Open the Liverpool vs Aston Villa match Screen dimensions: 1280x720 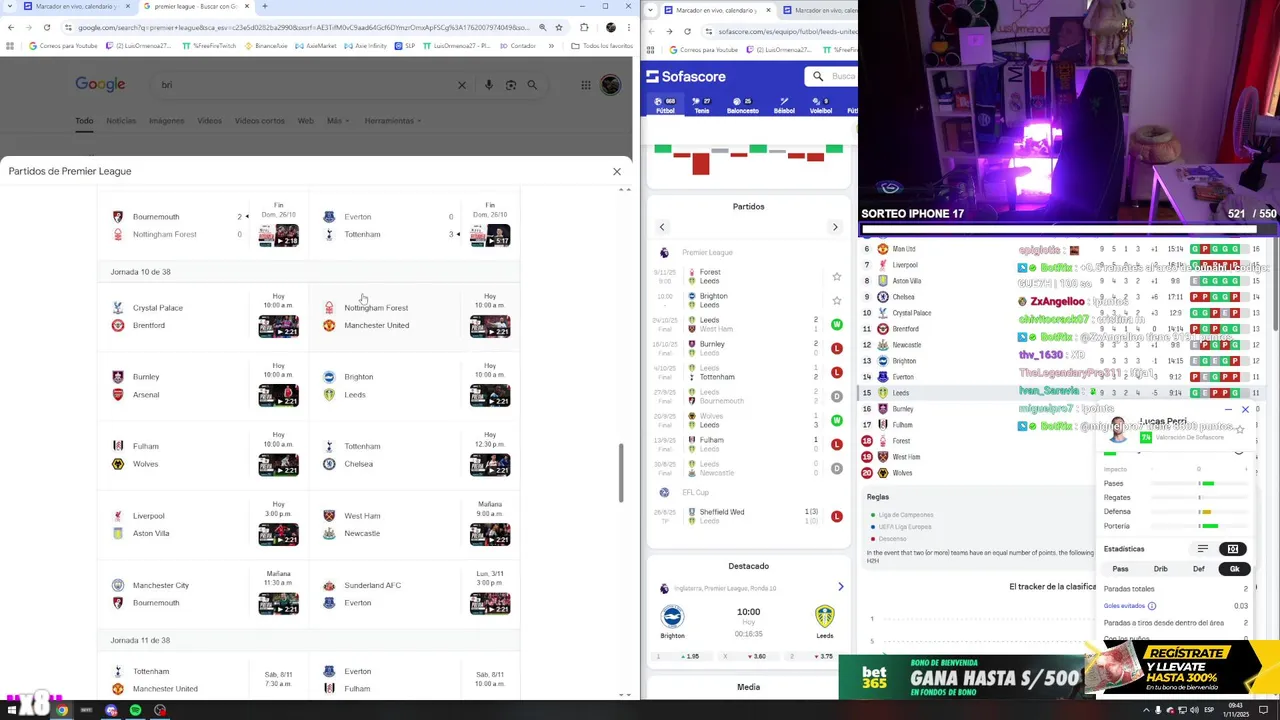tap(204, 524)
